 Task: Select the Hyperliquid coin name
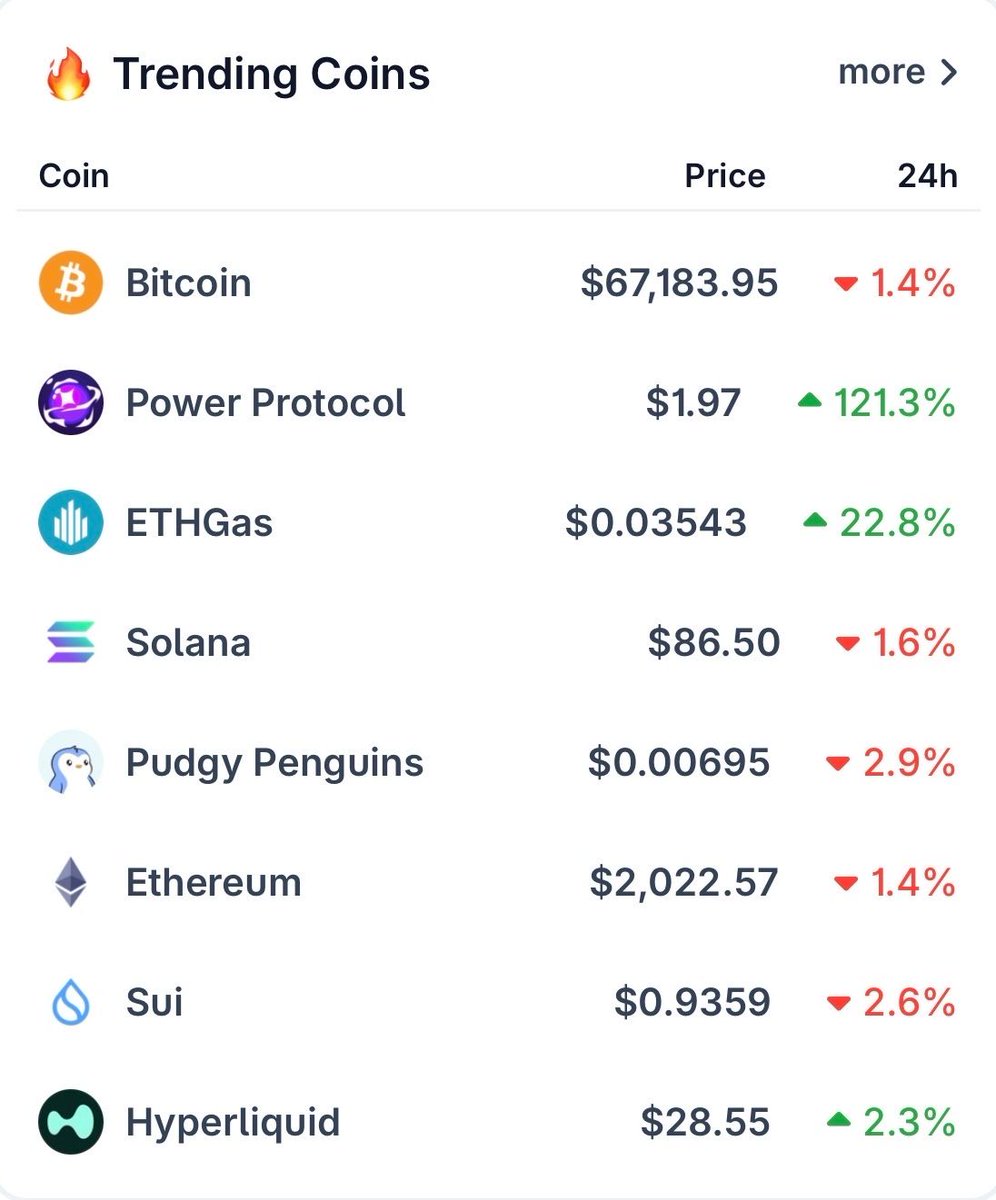point(232,1122)
